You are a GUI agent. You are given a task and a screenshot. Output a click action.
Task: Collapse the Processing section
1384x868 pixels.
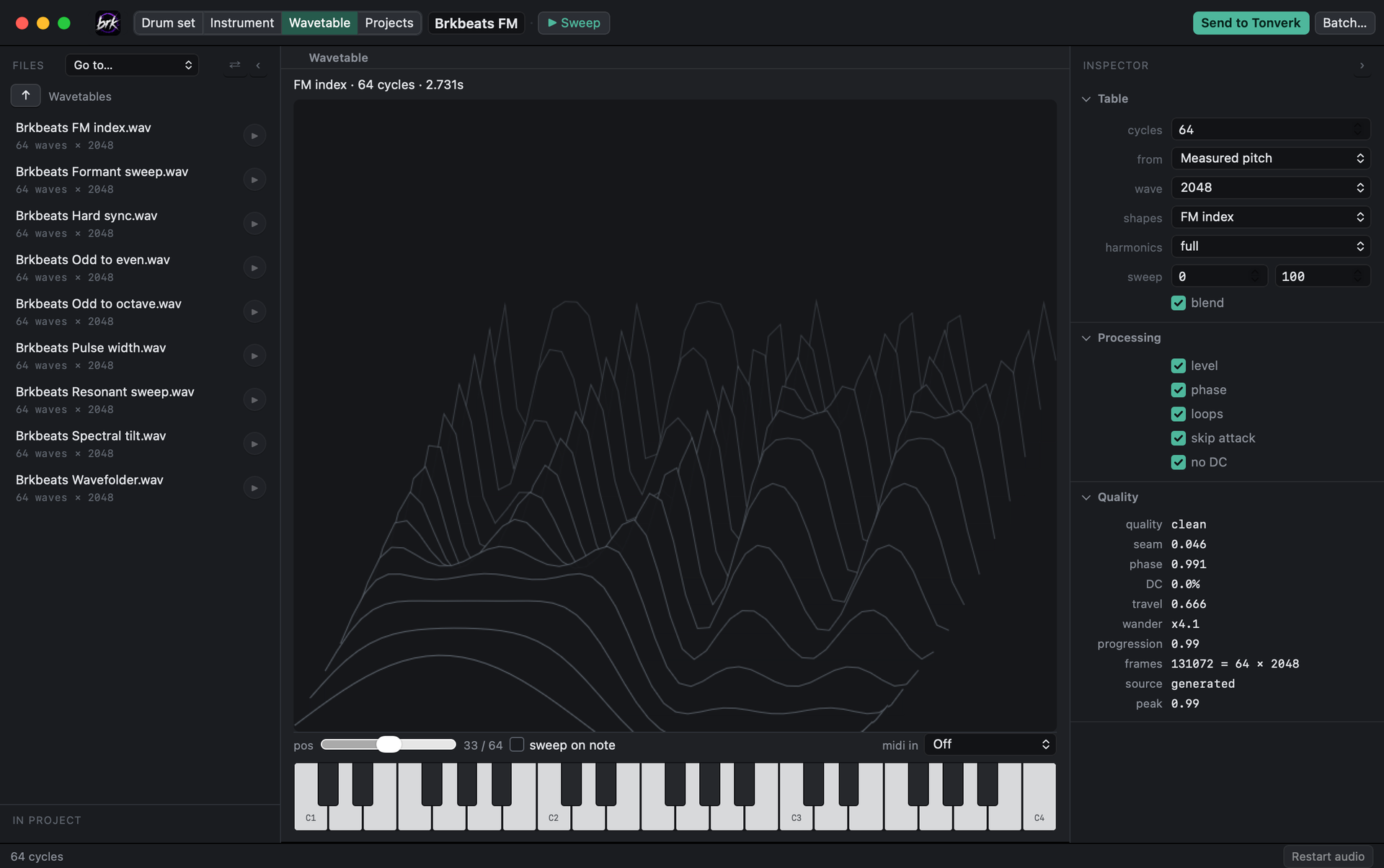[1086, 338]
